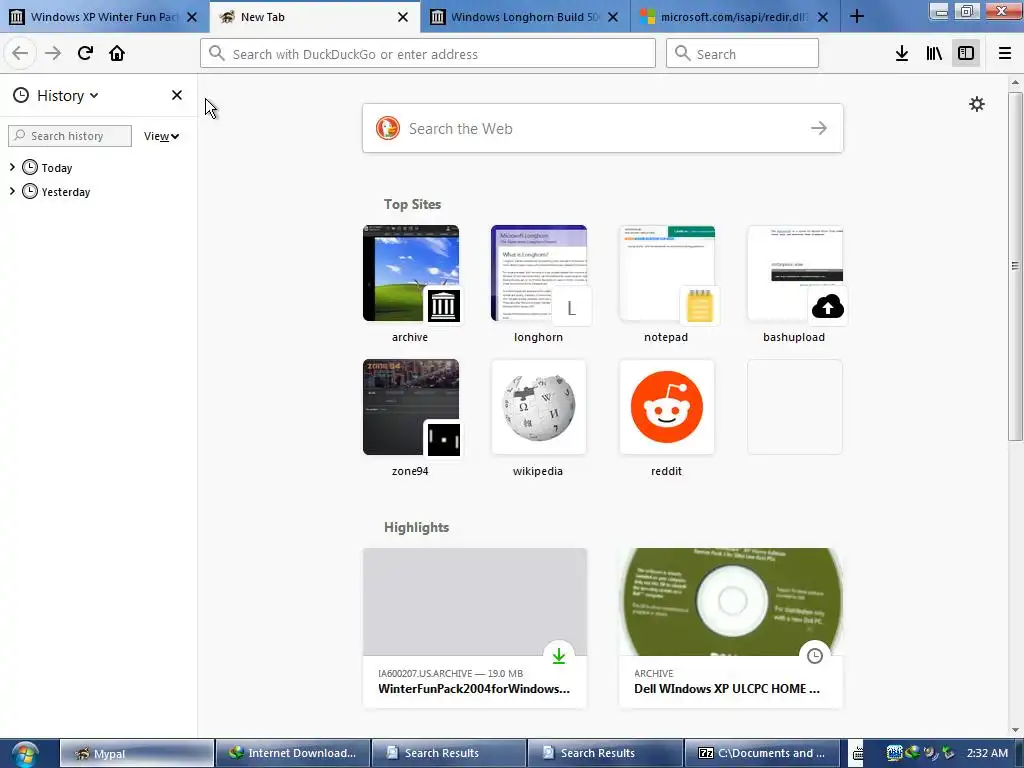This screenshot has height=768, width=1024.
Task: Click the clock history badge on Dell card
Action: point(814,656)
